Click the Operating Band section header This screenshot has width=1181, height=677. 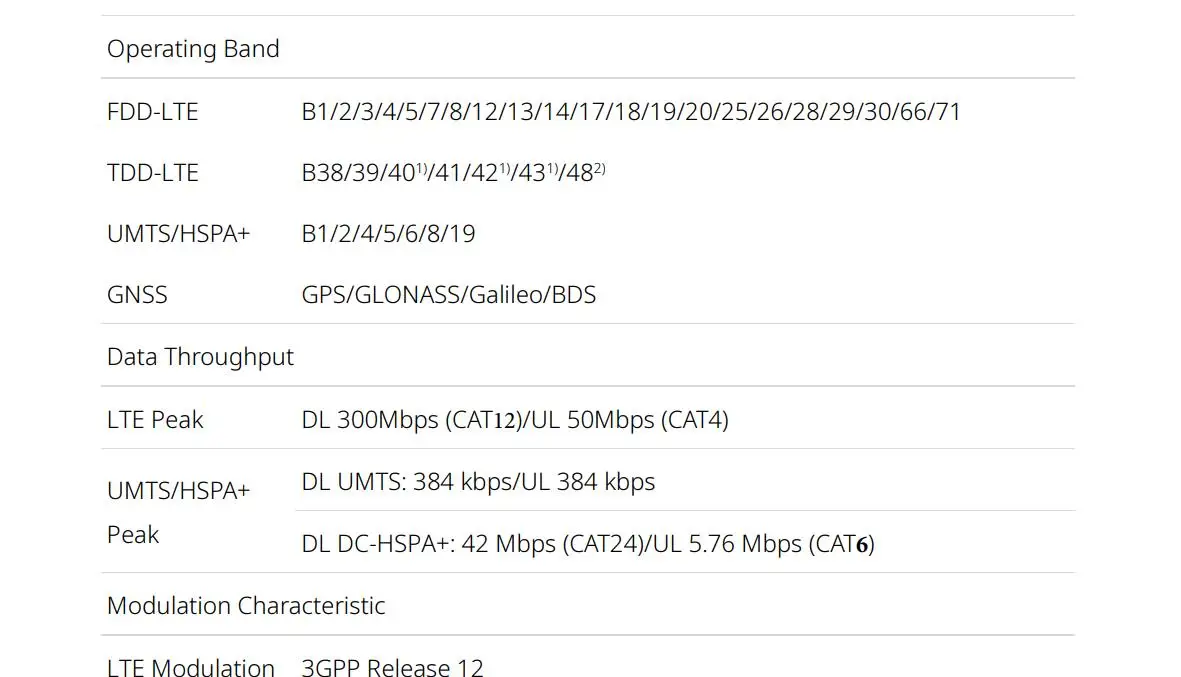click(193, 49)
